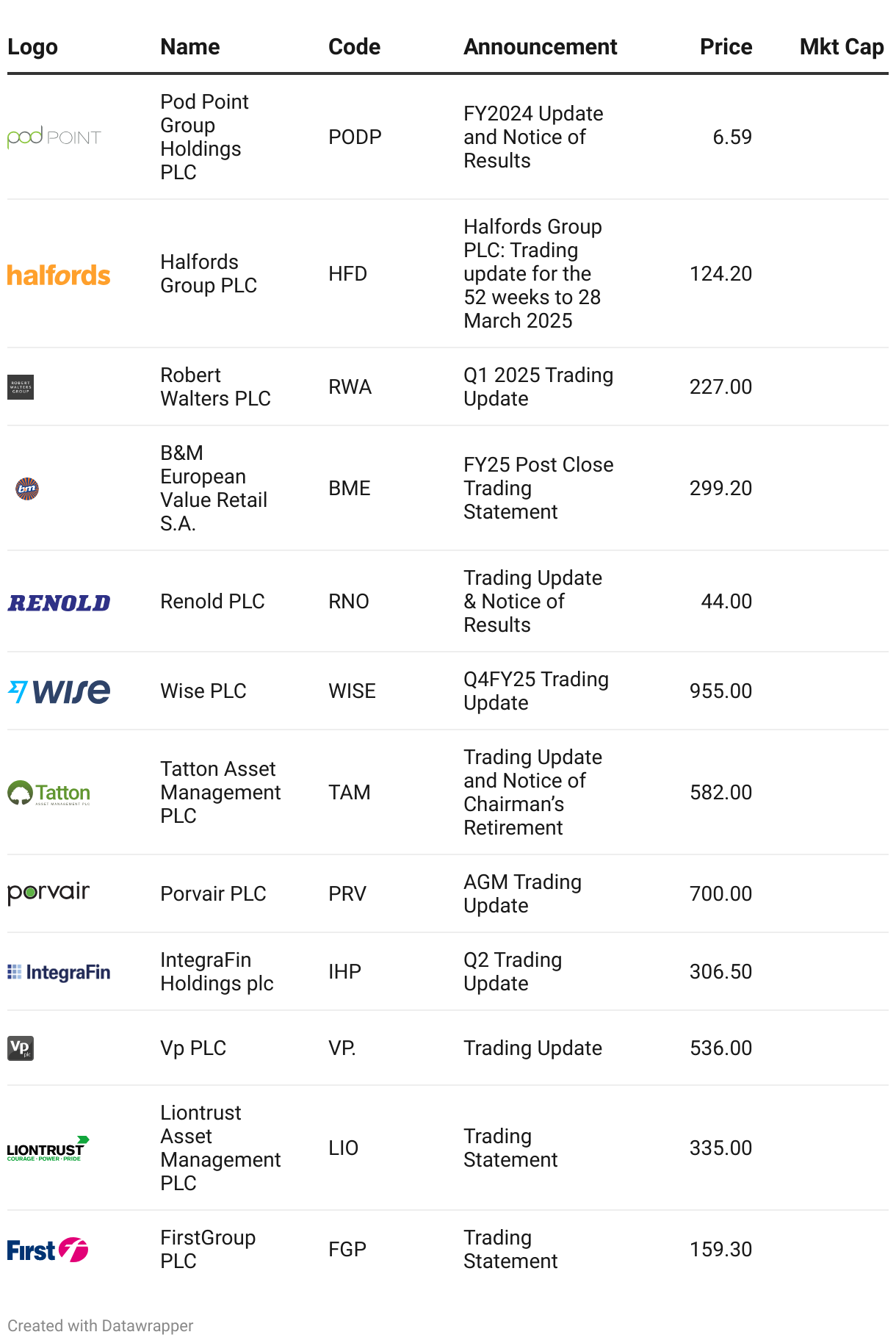This screenshot has height=1343, width=896.
Task: Open the Created with Datawrapper link
Action: click(101, 1325)
